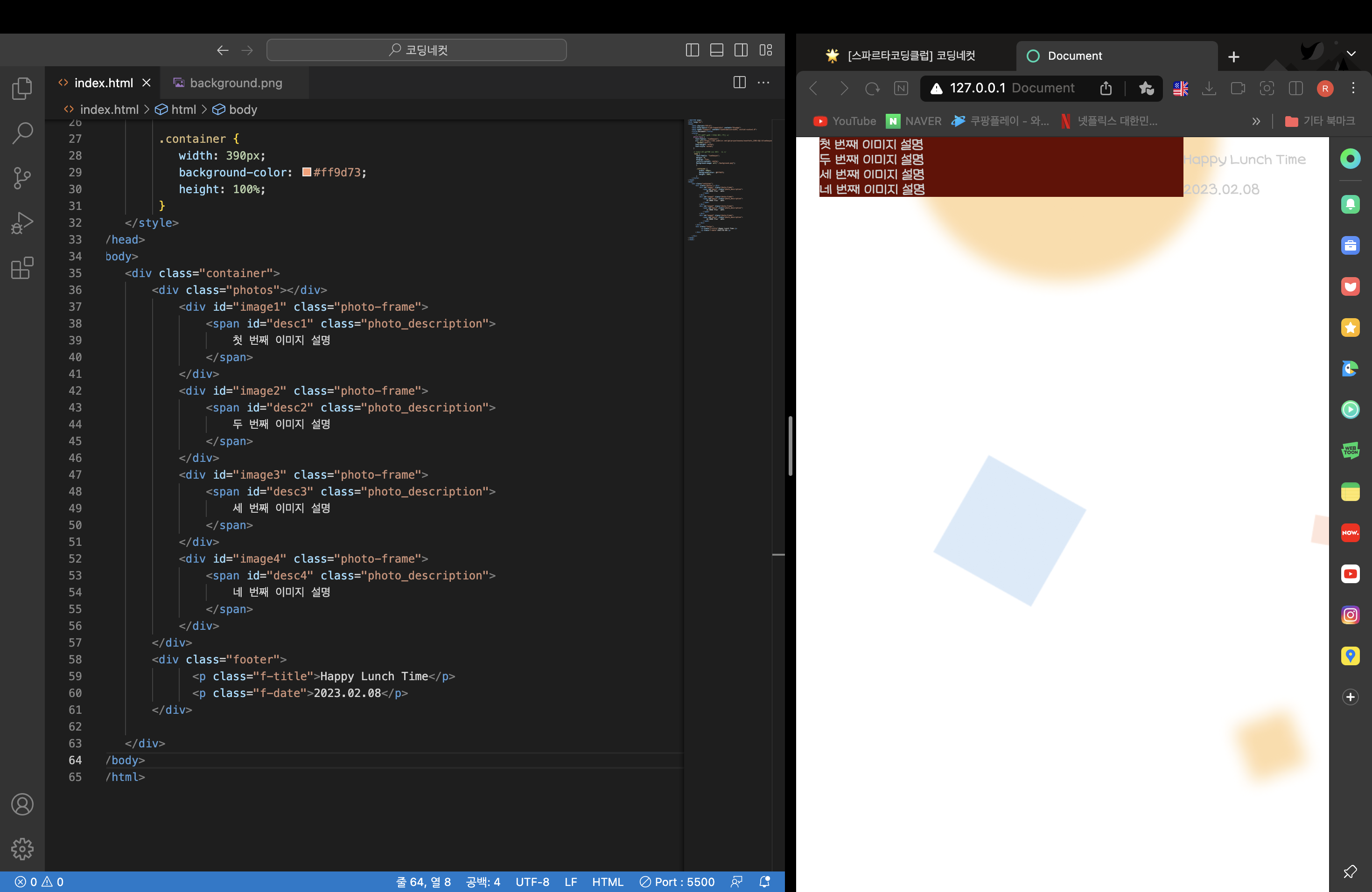This screenshot has width=1372, height=892.
Task: Click the N icon beside reload
Action: tap(901, 88)
